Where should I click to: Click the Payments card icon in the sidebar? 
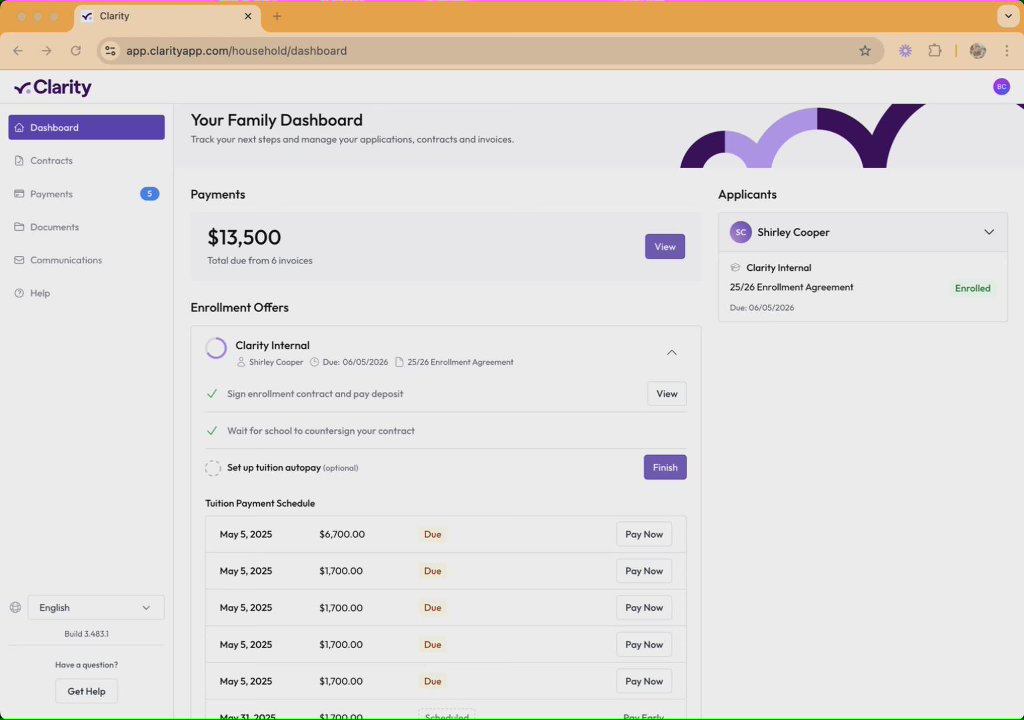(19, 194)
